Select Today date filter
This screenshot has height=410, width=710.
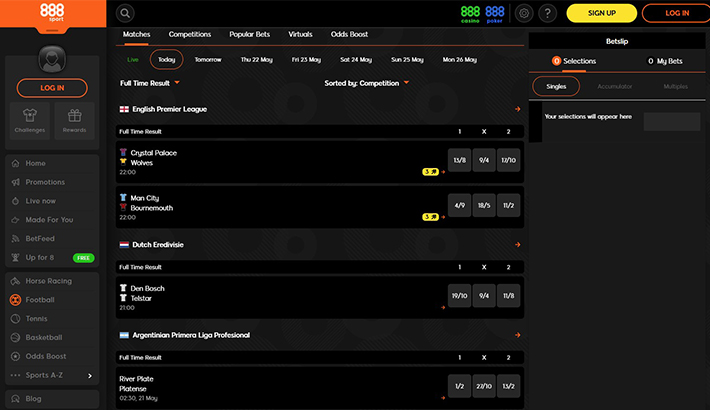click(x=166, y=60)
